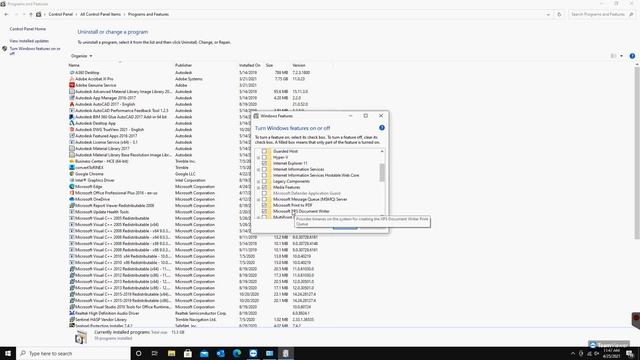Sort the list by Version column
Image resolution: width=640 pixels, height=360 pixels.
299,65
